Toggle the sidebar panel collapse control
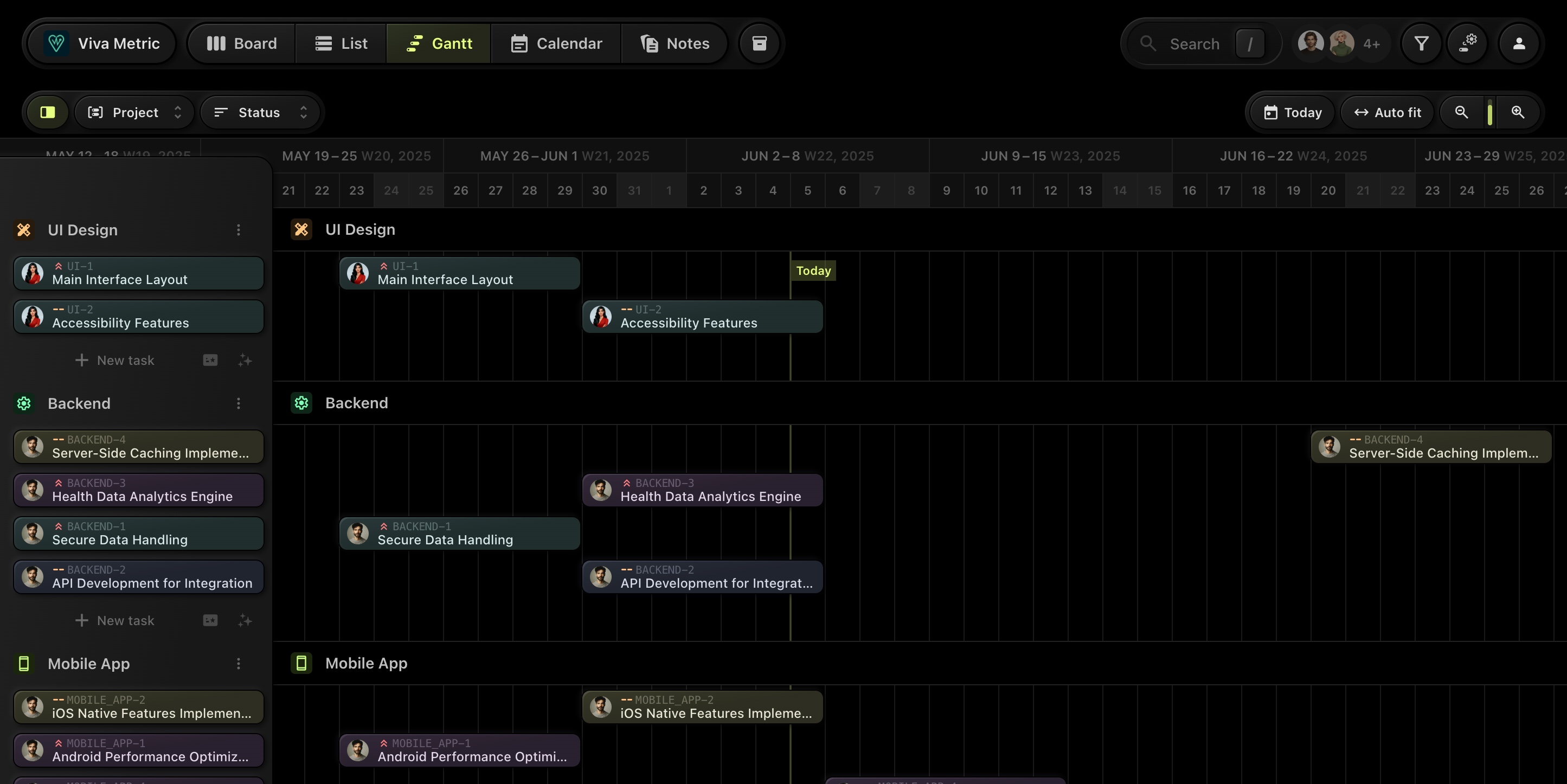 tap(48, 112)
